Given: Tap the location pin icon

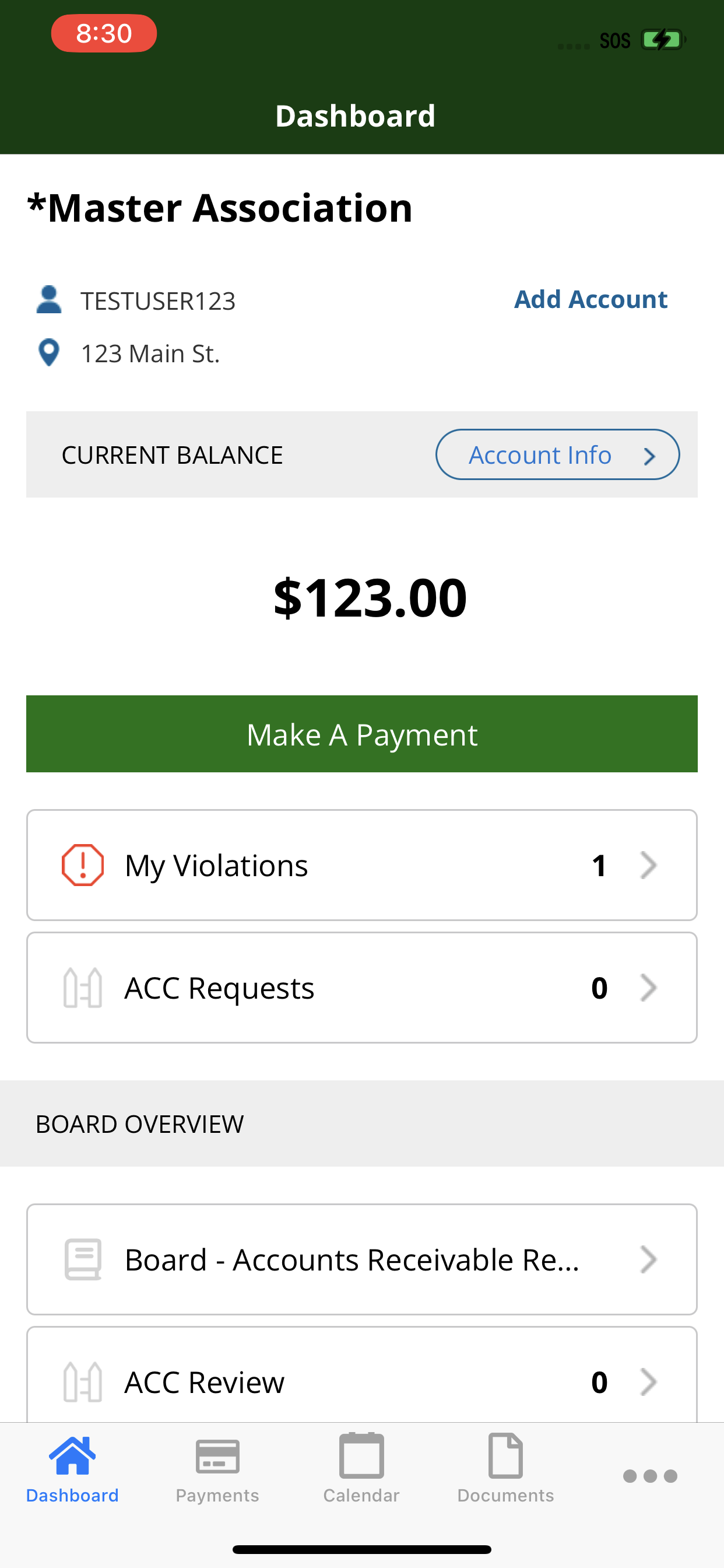Looking at the screenshot, I should pos(48,352).
